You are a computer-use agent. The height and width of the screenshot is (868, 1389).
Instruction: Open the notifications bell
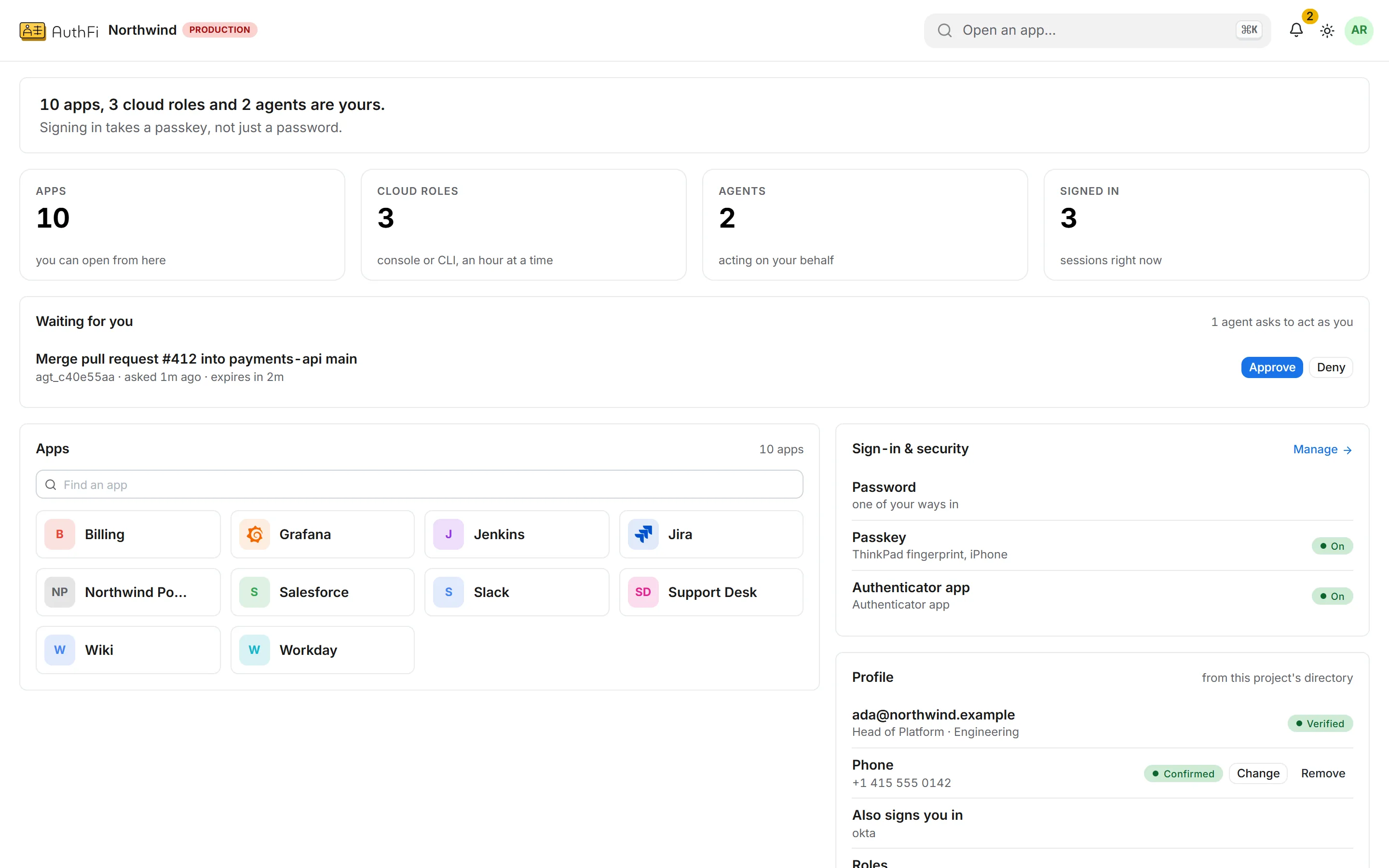tap(1296, 30)
